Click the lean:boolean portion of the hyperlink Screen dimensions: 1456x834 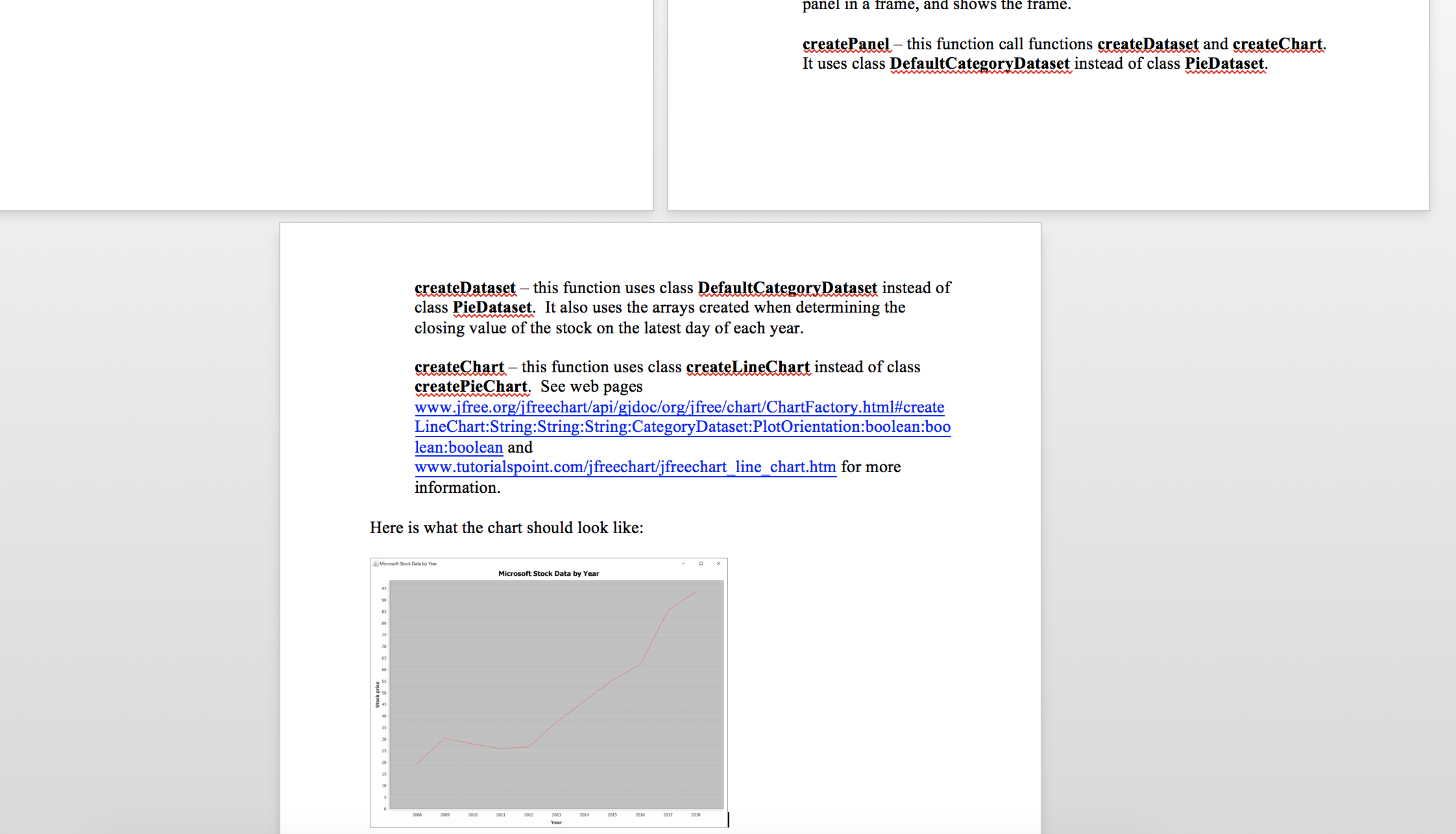(x=458, y=447)
